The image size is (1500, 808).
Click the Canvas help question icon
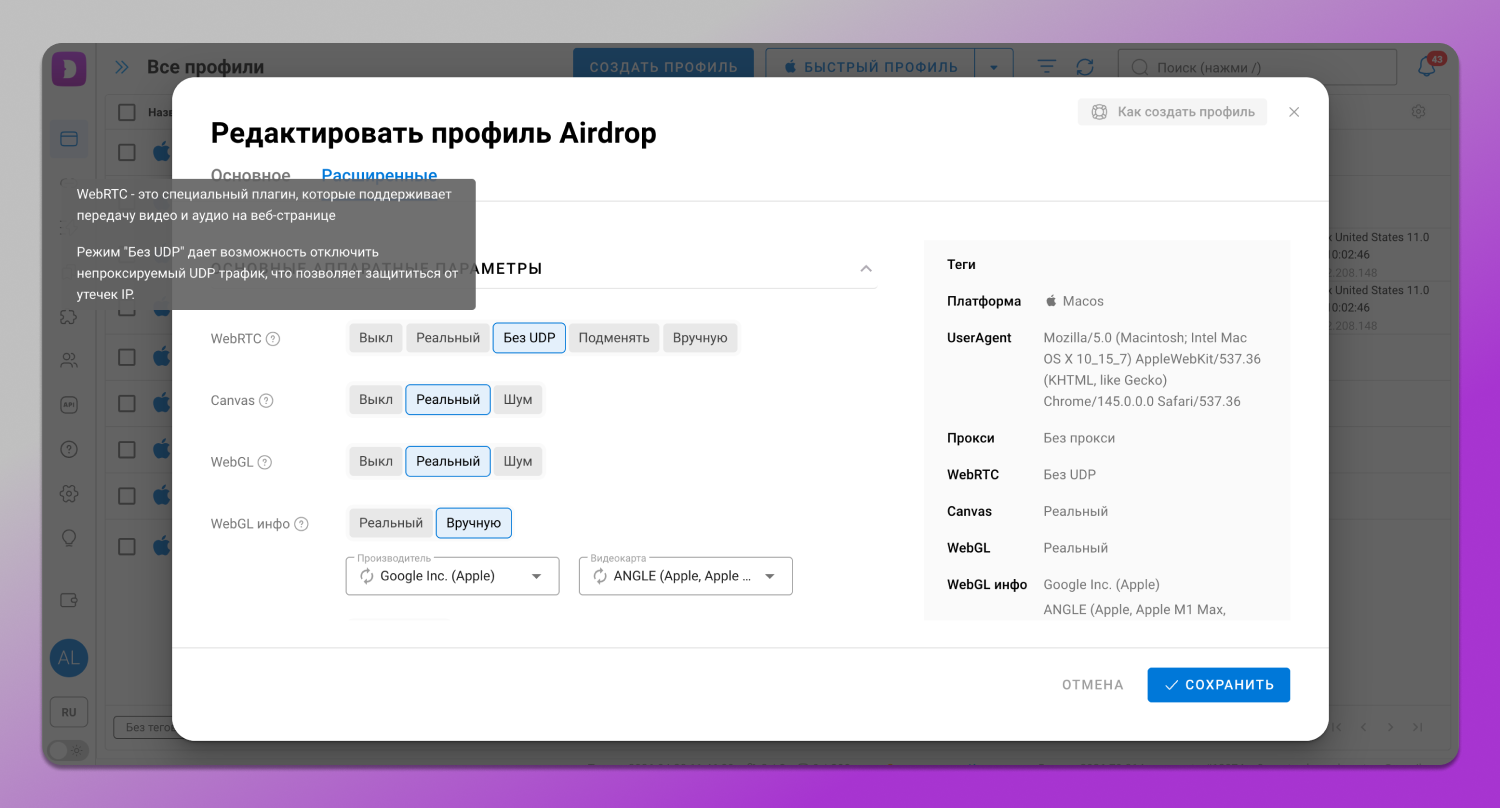coord(266,401)
